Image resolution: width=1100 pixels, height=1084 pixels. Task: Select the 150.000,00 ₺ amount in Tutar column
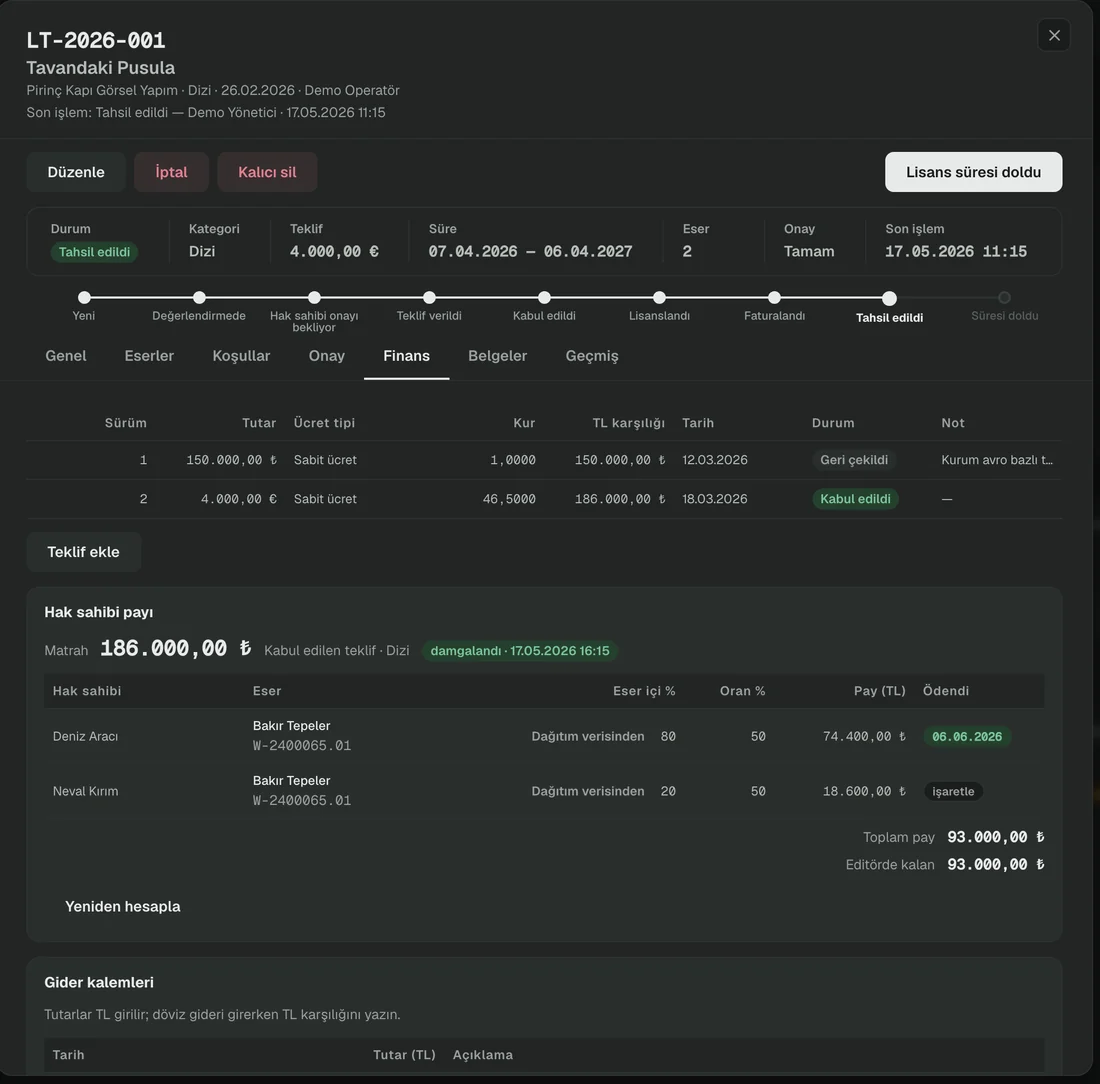(x=232, y=460)
